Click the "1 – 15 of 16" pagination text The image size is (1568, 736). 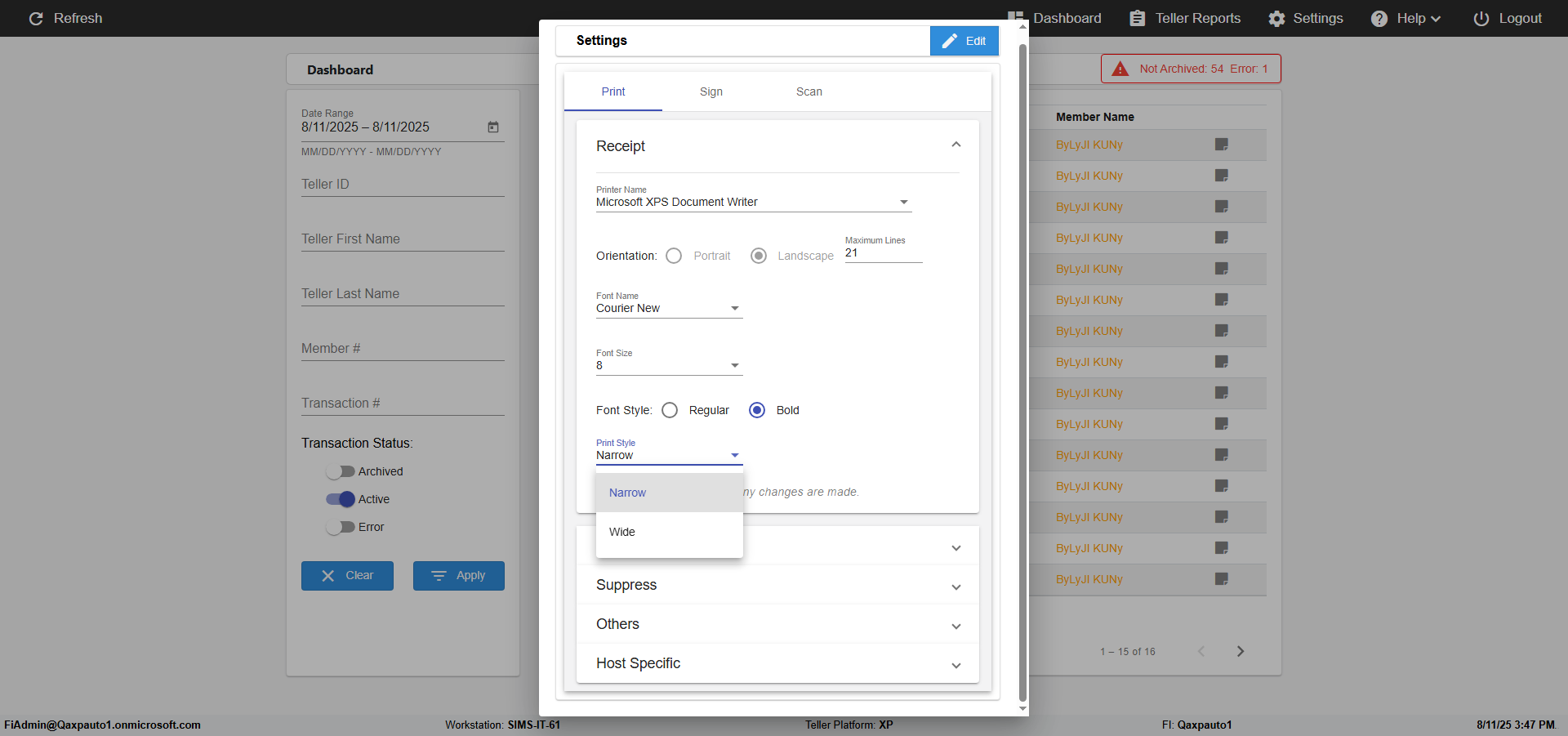pos(1127,652)
